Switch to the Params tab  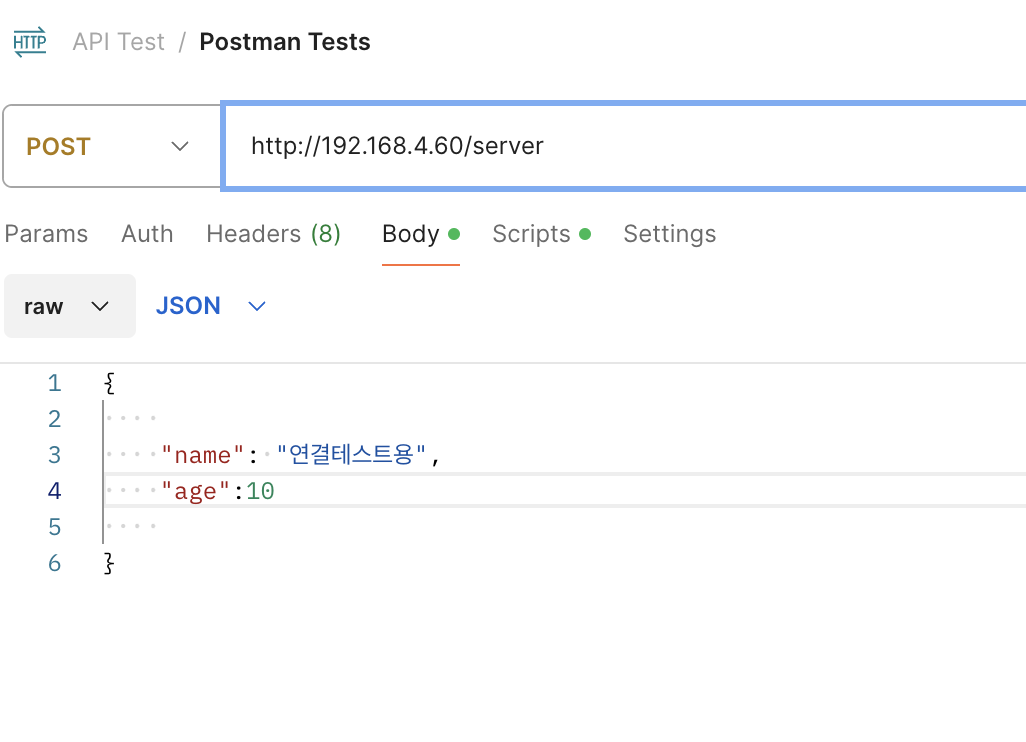[x=46, y=234]
